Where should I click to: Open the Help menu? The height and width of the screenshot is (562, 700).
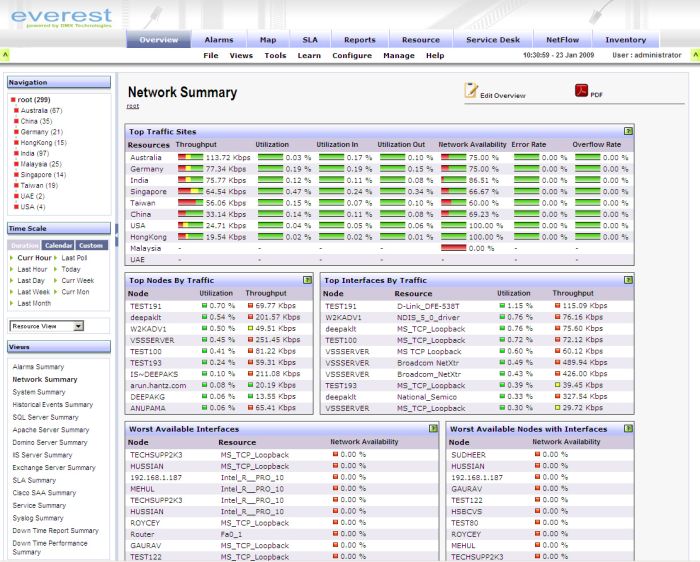[435, 55]
